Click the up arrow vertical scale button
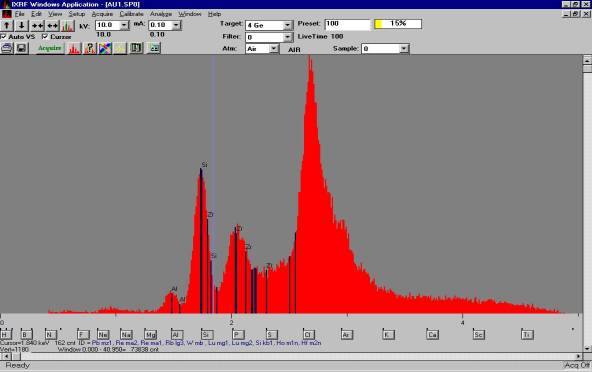The image size is (592, 372). pyautogui.click(x=7, y=26)
